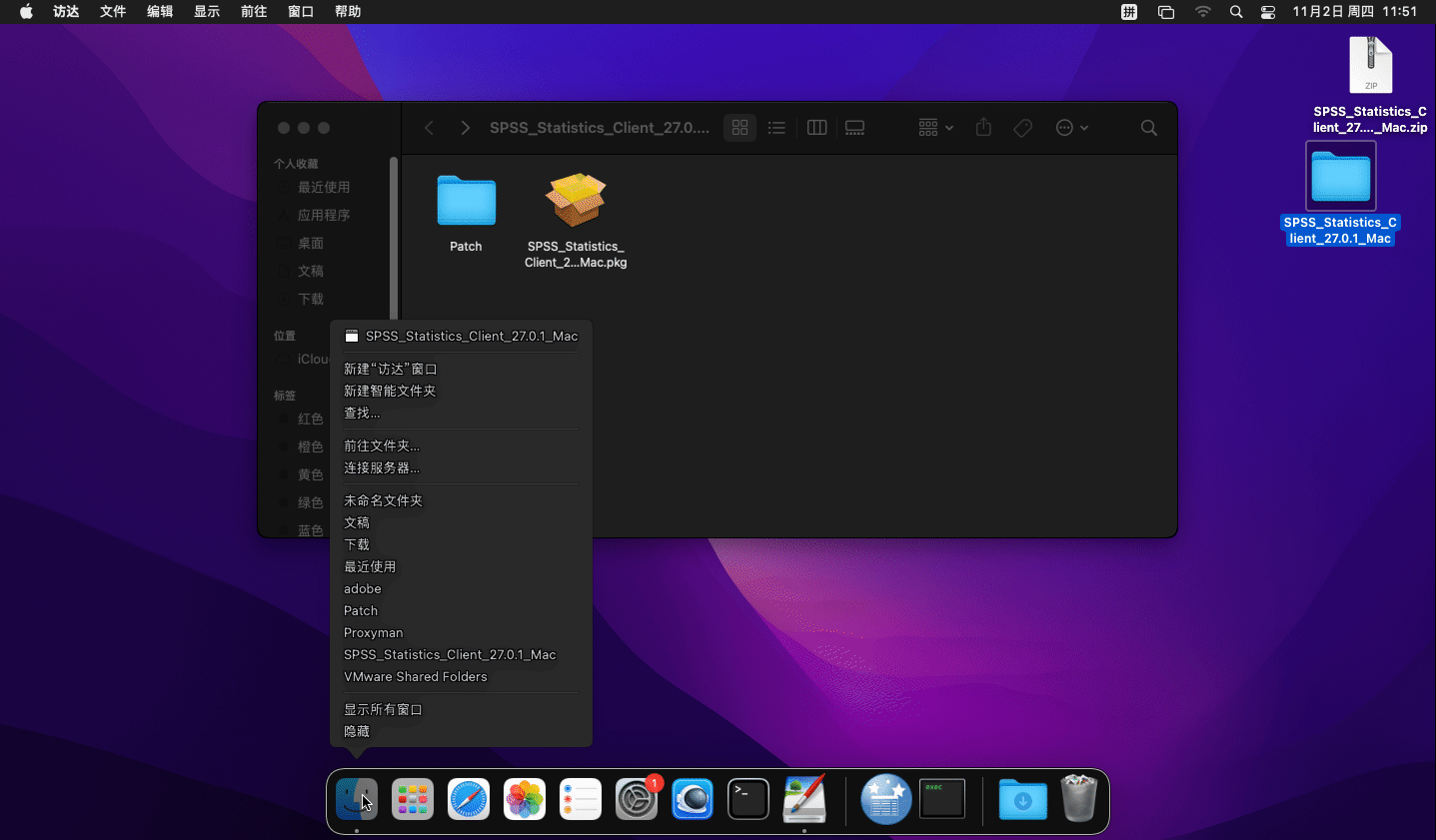1436x840 pixels.
Task: Click the Edit Tags icon in Finder toolbar
Action: [x=1022, y=128]
